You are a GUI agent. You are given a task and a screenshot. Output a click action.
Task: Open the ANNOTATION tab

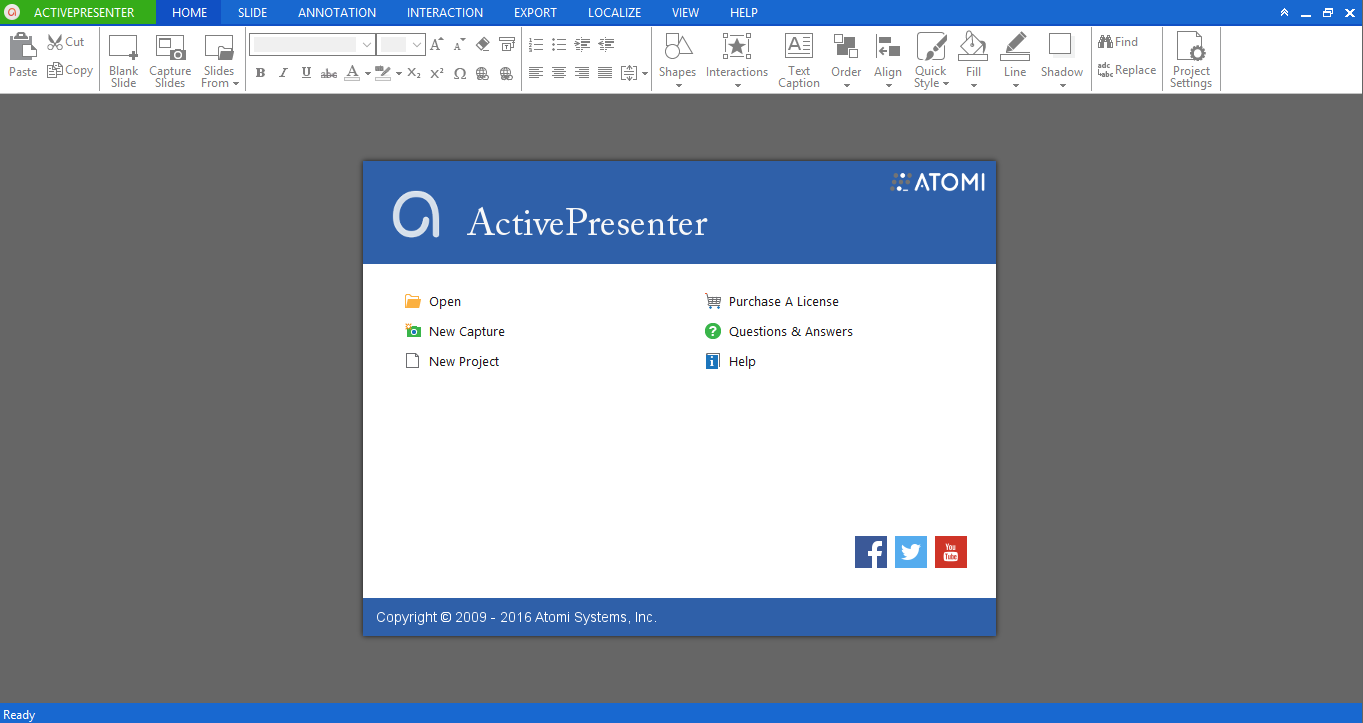(x=337, y=13)
